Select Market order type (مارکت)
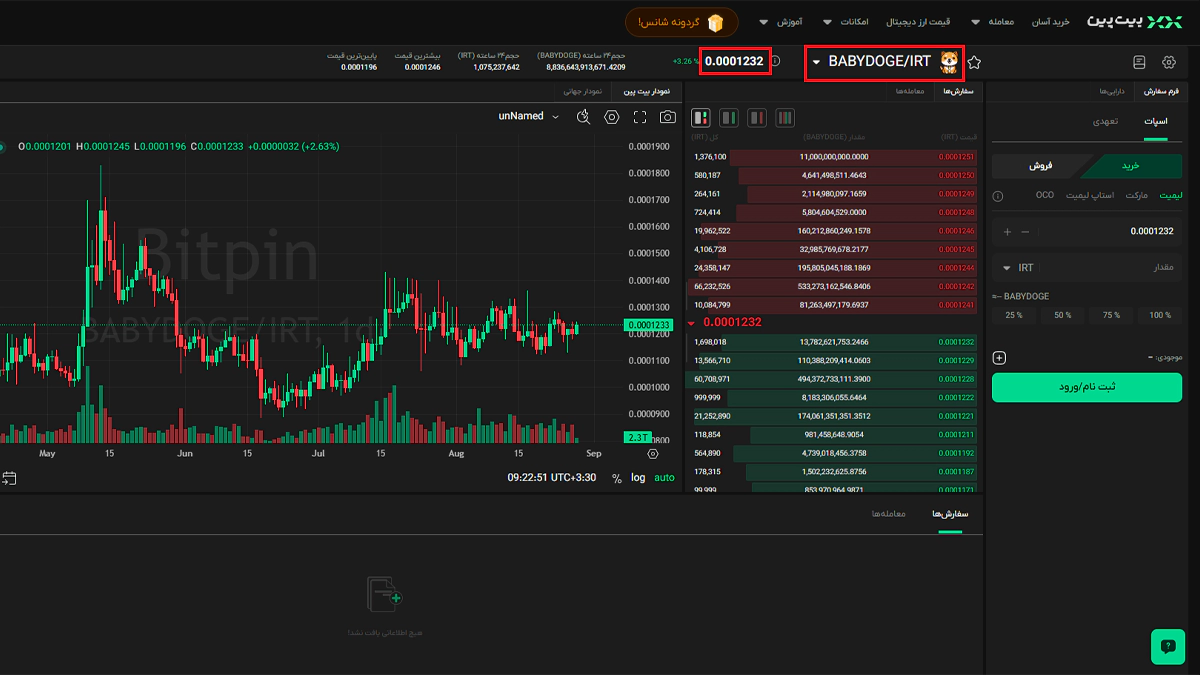The image size is (1200, 675). coord(1137,195)
